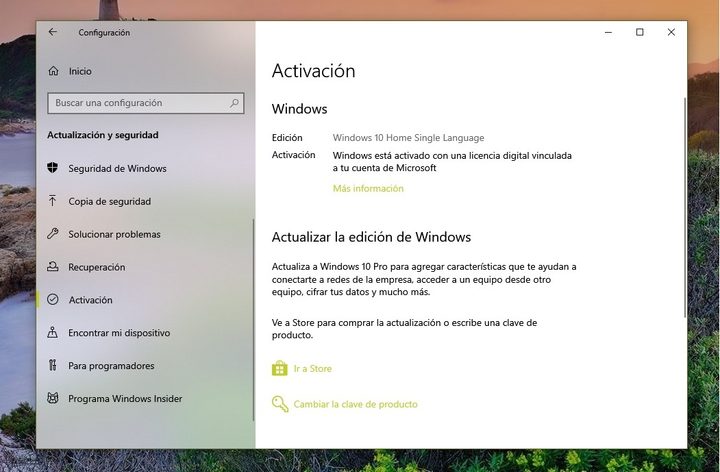Click the content pane vertical scrollbar
The image size is (720, 472).
point(685,207)
